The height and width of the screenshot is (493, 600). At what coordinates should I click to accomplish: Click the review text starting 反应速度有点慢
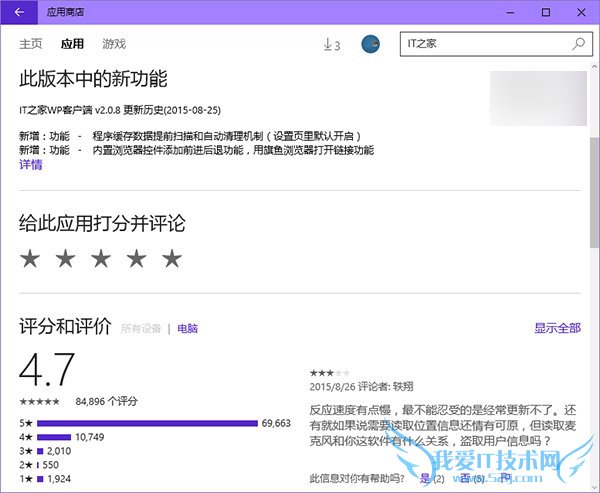(x=443, y=426)
